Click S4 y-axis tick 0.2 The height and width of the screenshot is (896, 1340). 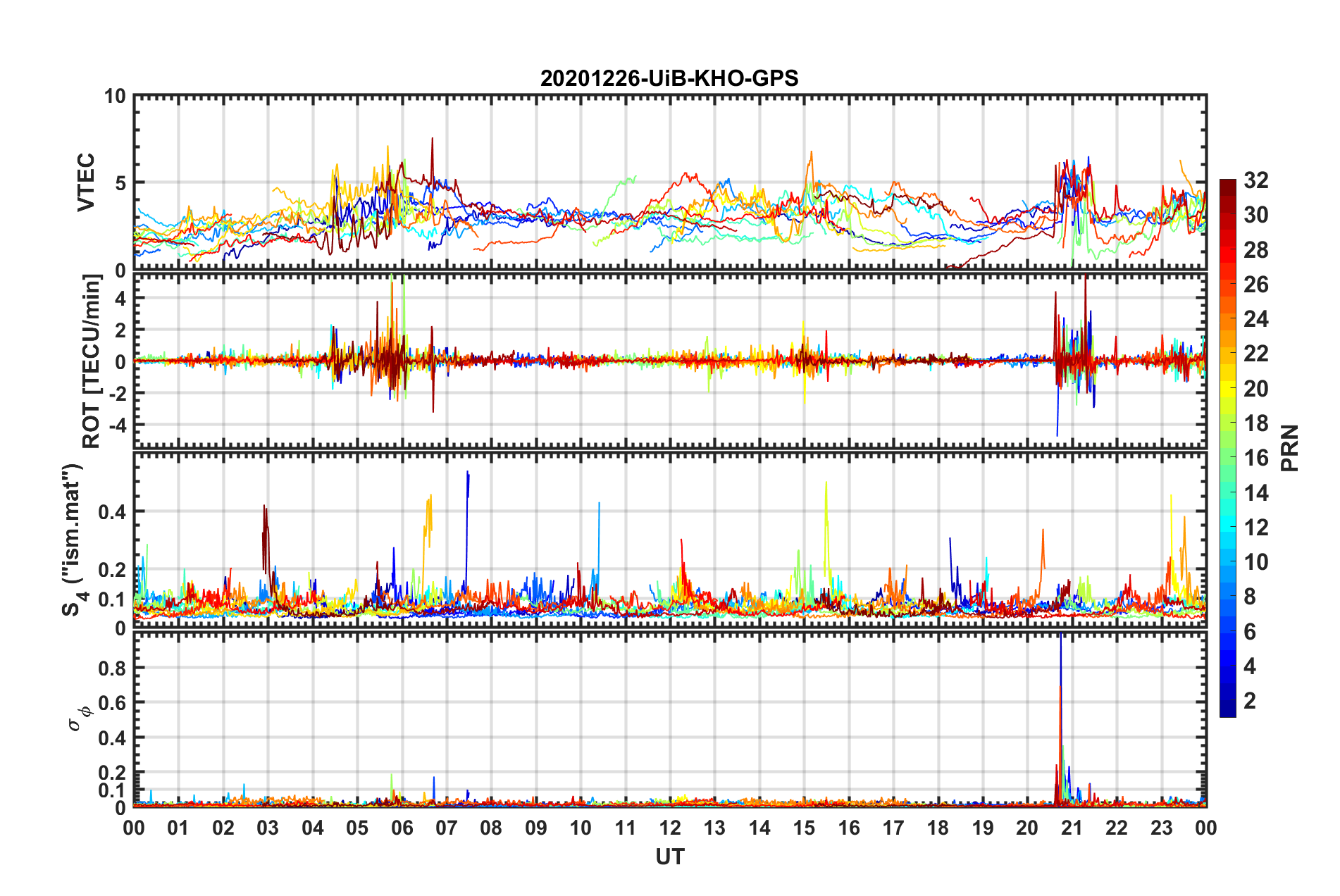113,570
